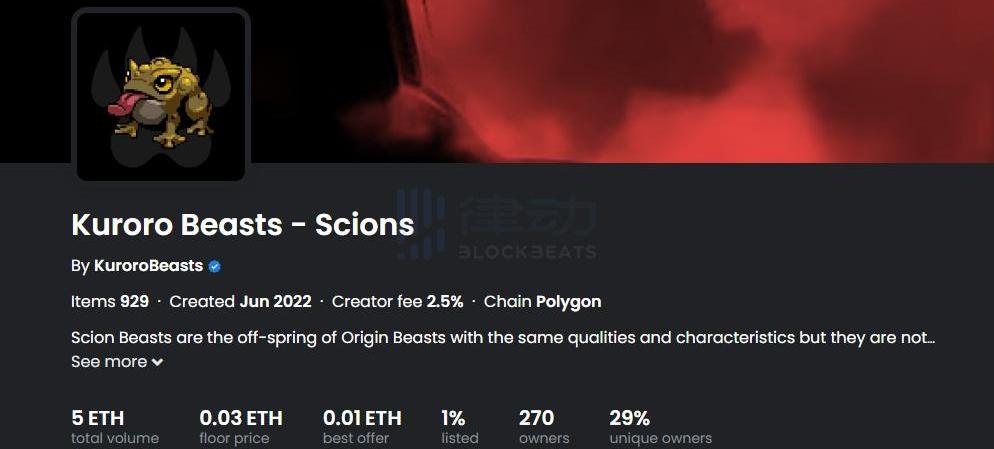
Task: Click the blue verified badge icon
Action: coord(214,266)
